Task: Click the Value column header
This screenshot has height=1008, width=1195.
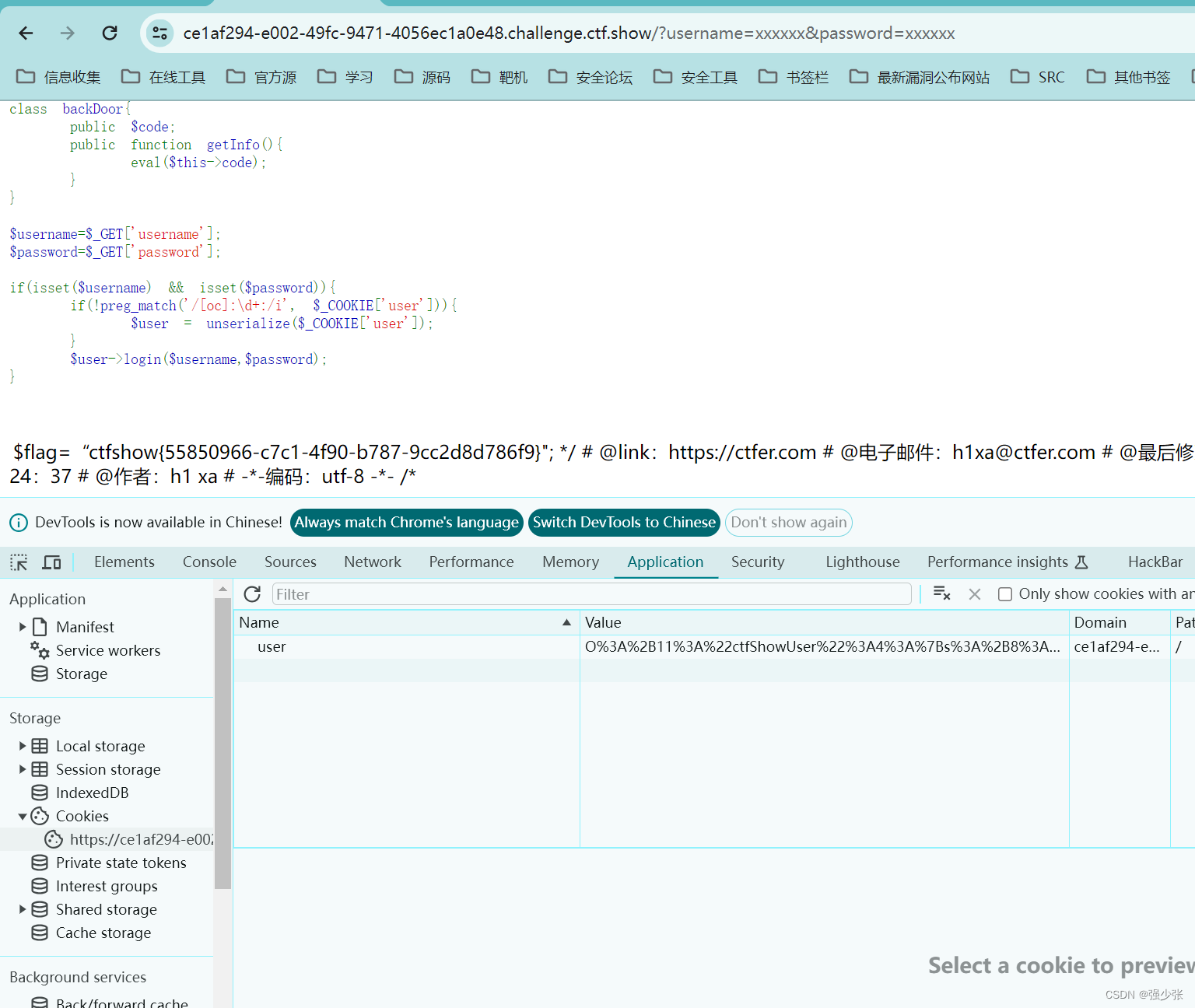Action: pos(824,622)
